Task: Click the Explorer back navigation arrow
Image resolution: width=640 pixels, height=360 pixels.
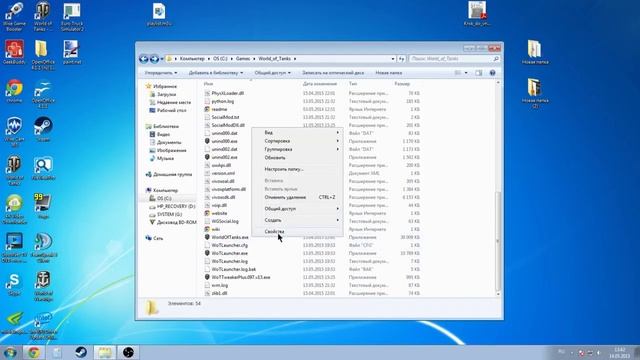Action: coord(143,59)
